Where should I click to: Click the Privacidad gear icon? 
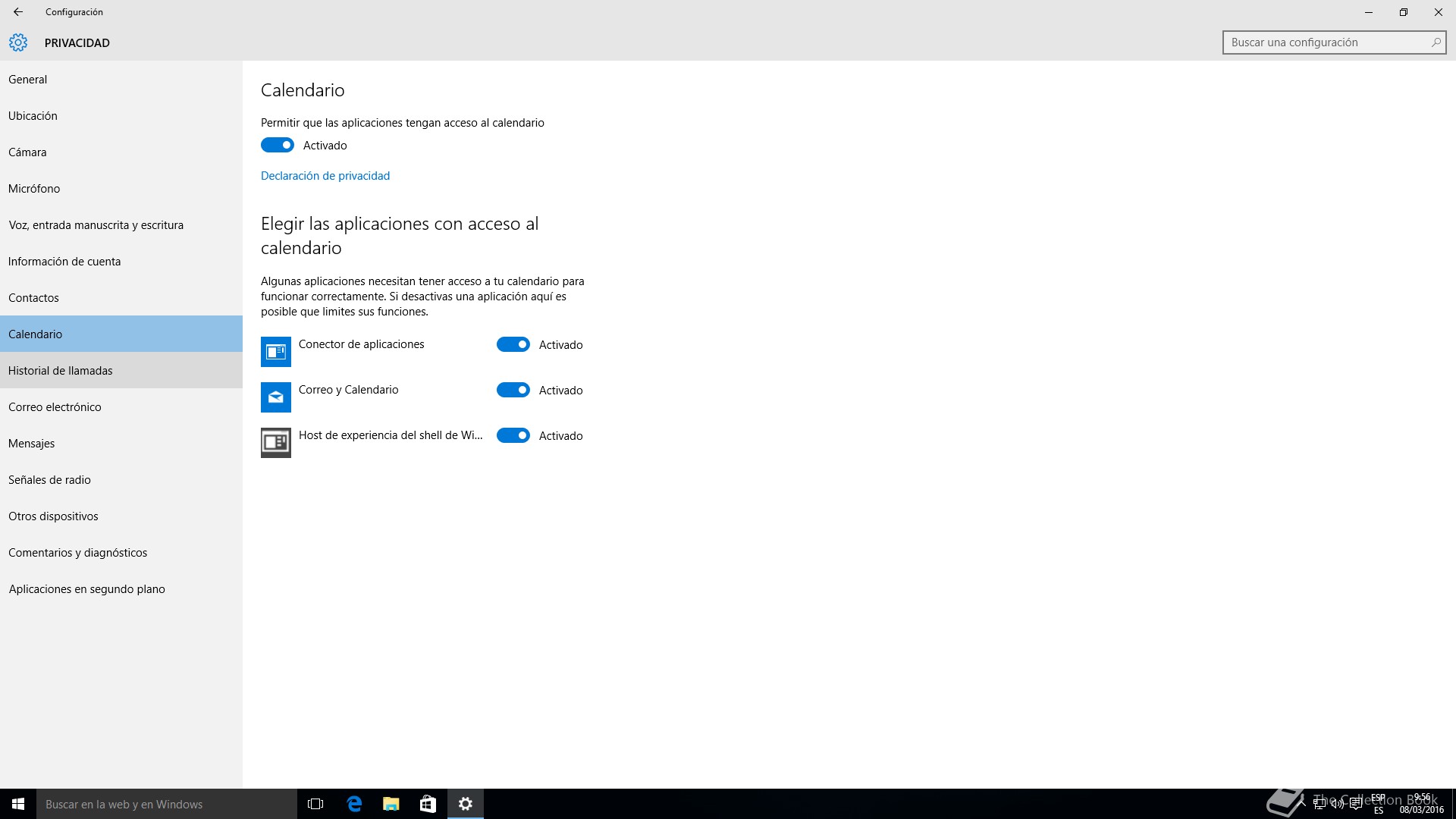pos(18,42)
